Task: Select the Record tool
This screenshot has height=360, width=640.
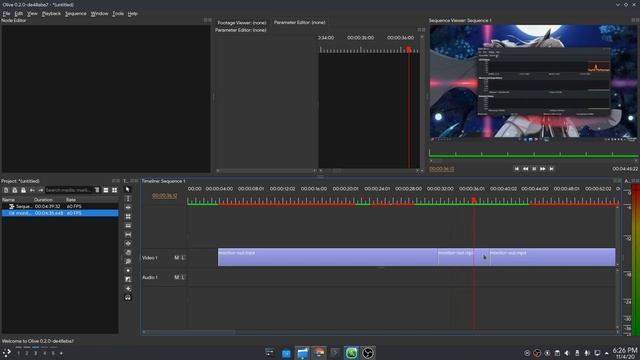Action: (128, 270)
